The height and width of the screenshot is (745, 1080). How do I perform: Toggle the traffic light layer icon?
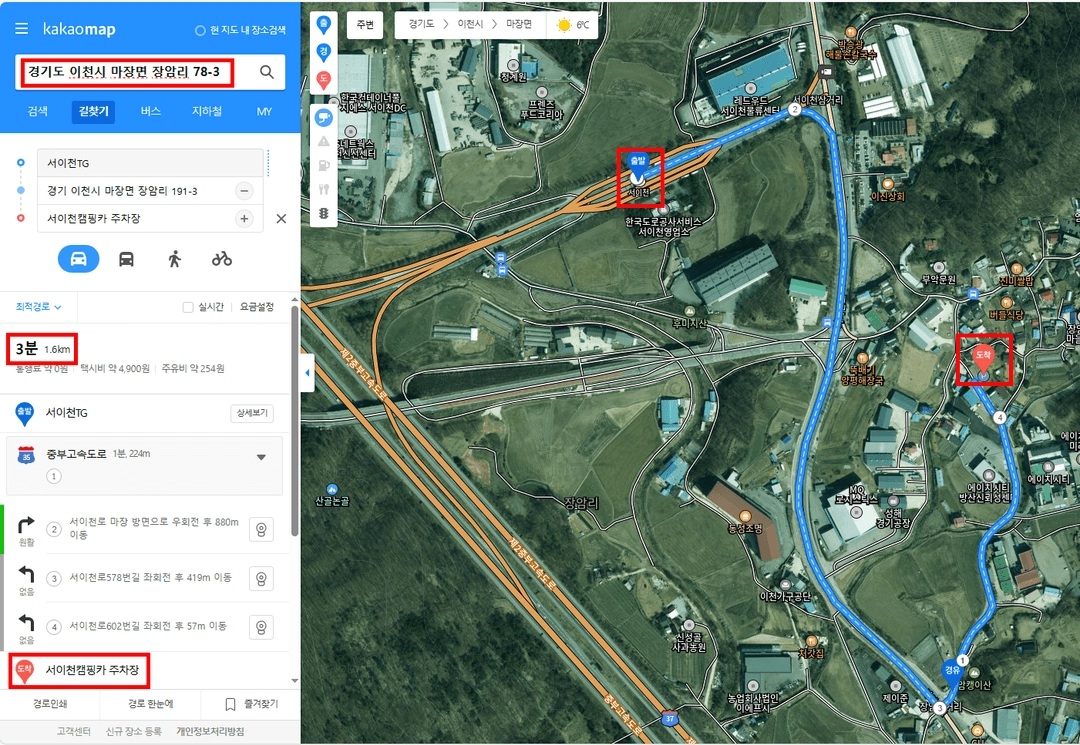click(323, 213)
